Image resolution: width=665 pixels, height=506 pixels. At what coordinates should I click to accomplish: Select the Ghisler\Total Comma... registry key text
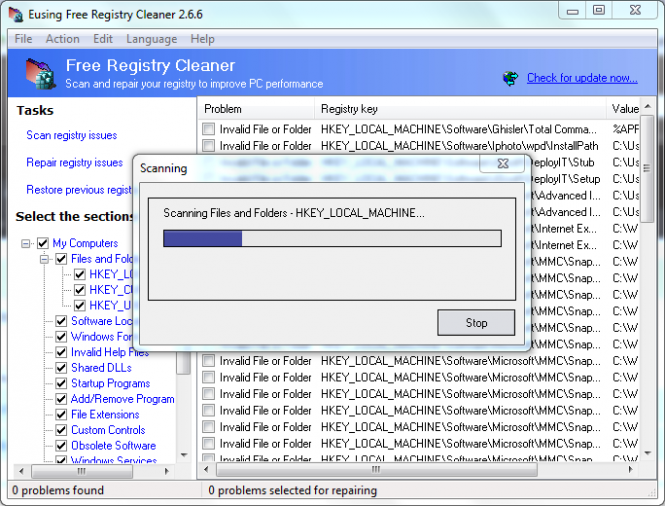(458, 129)
